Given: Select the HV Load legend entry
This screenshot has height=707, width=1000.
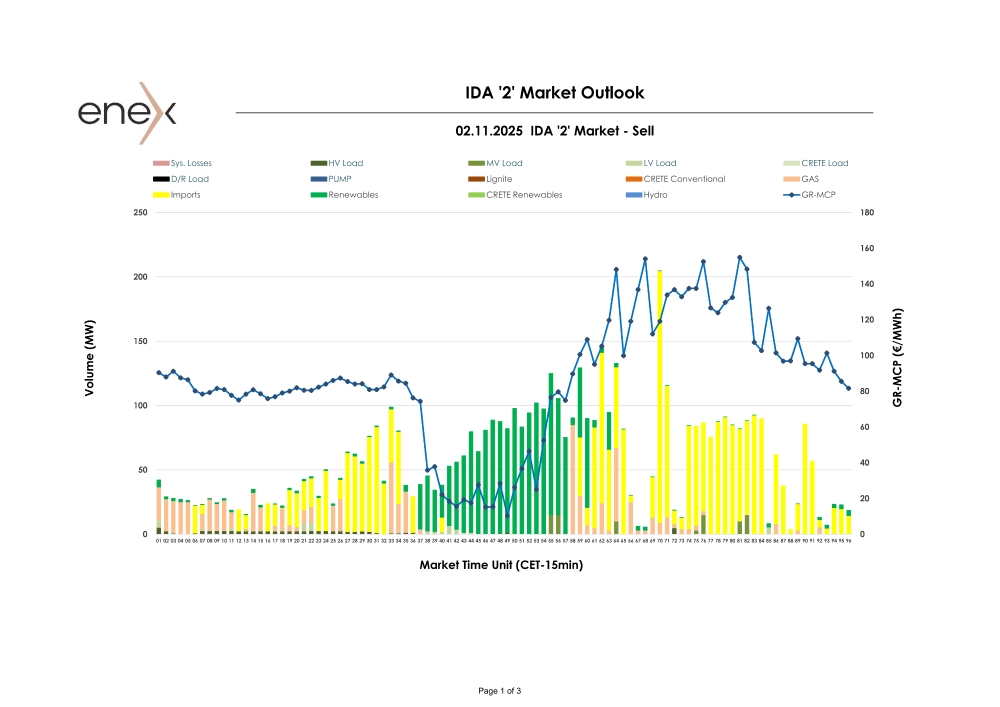Looking at the screenshot, I should click(x=345, y=163).
